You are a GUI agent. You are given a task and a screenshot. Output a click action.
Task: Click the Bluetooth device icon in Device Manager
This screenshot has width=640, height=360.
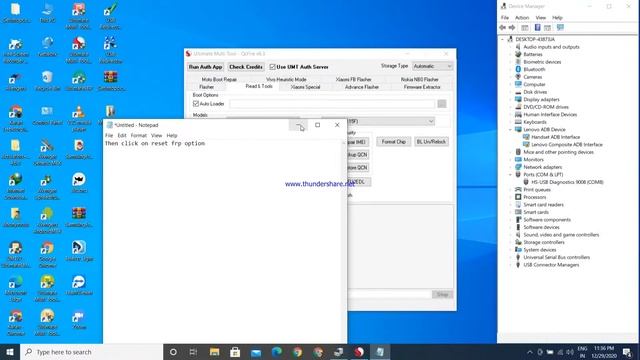518,69
